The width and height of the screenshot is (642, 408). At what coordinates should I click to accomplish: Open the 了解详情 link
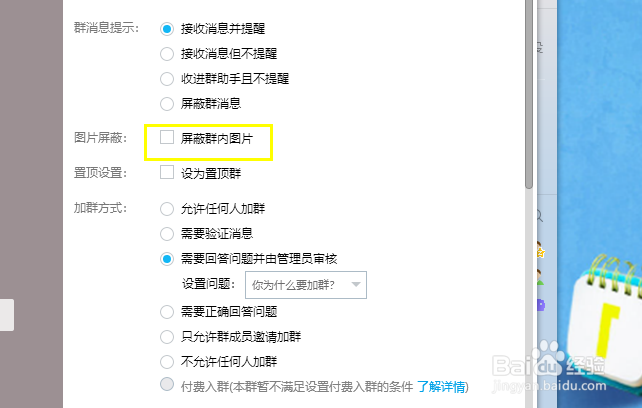tap(441, 387)
